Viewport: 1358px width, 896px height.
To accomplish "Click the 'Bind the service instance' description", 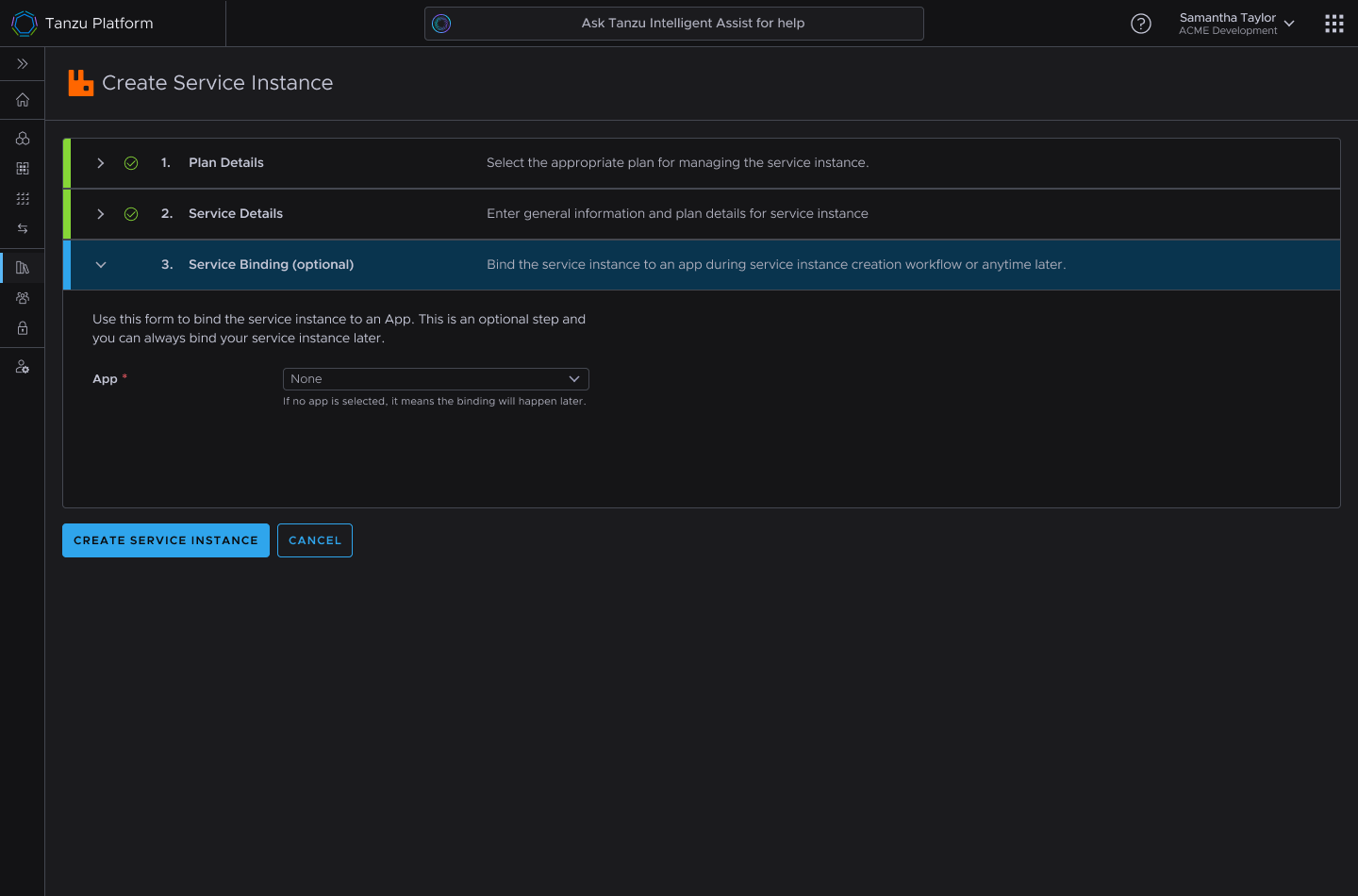I will click(776, 265).
